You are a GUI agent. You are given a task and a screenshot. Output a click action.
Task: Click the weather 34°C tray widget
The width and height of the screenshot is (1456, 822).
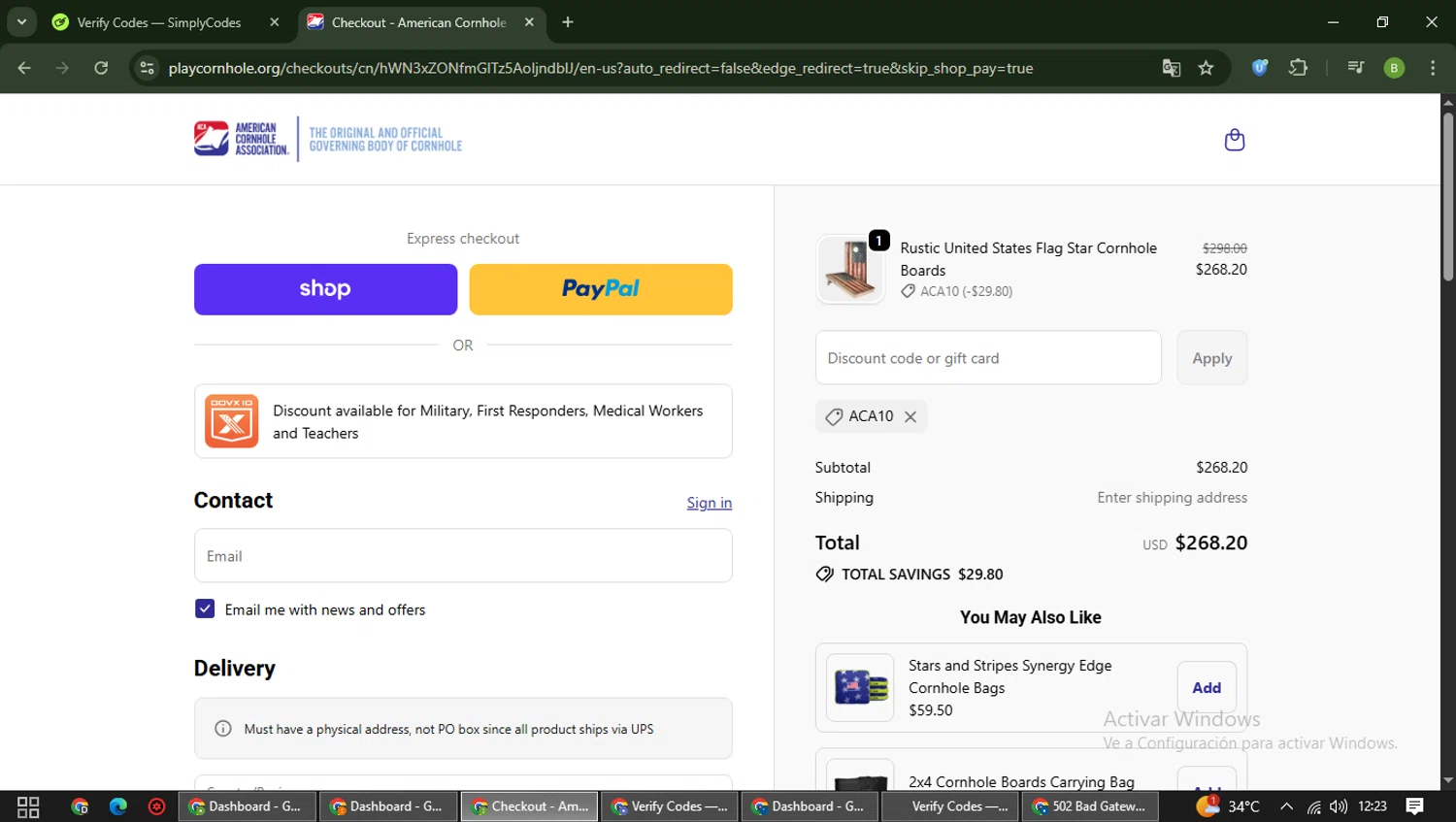point(1228,806)
